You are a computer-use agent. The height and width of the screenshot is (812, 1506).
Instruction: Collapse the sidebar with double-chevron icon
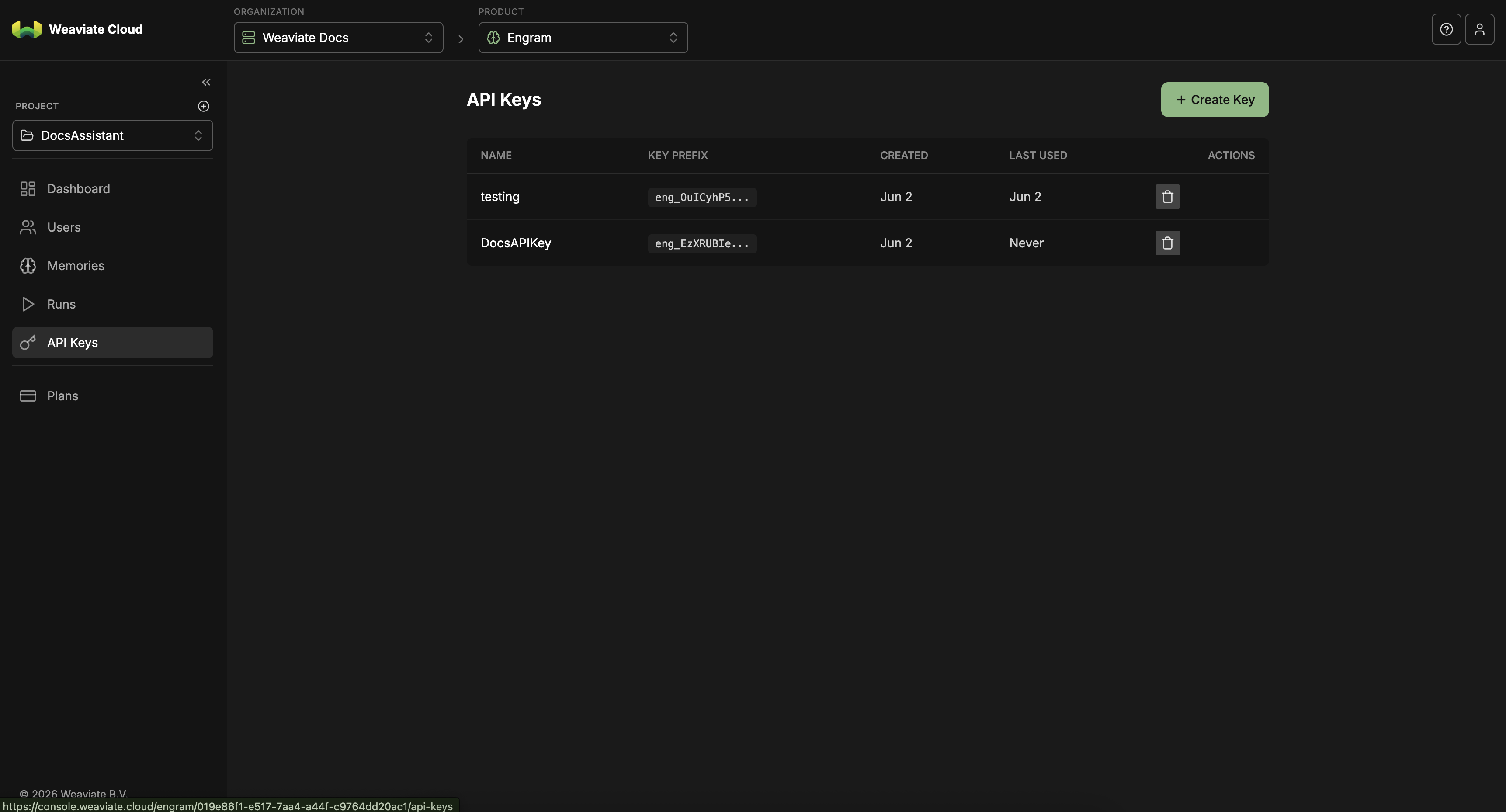point(206,83)
